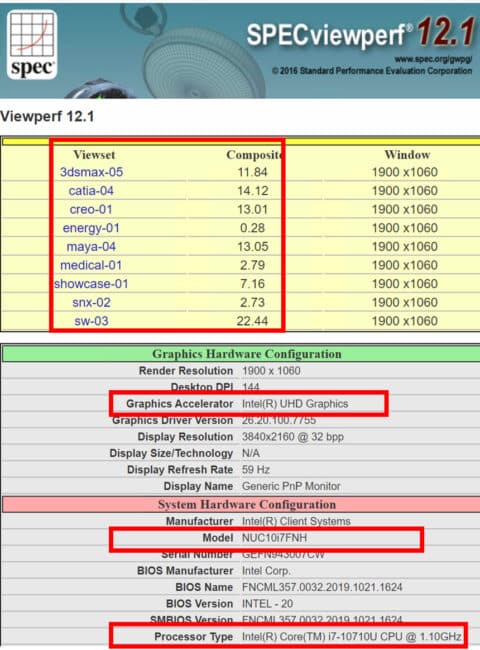
Task: Click Display Size/Technology value N/A
Action: pyautogui.click(x=251, y=454)
